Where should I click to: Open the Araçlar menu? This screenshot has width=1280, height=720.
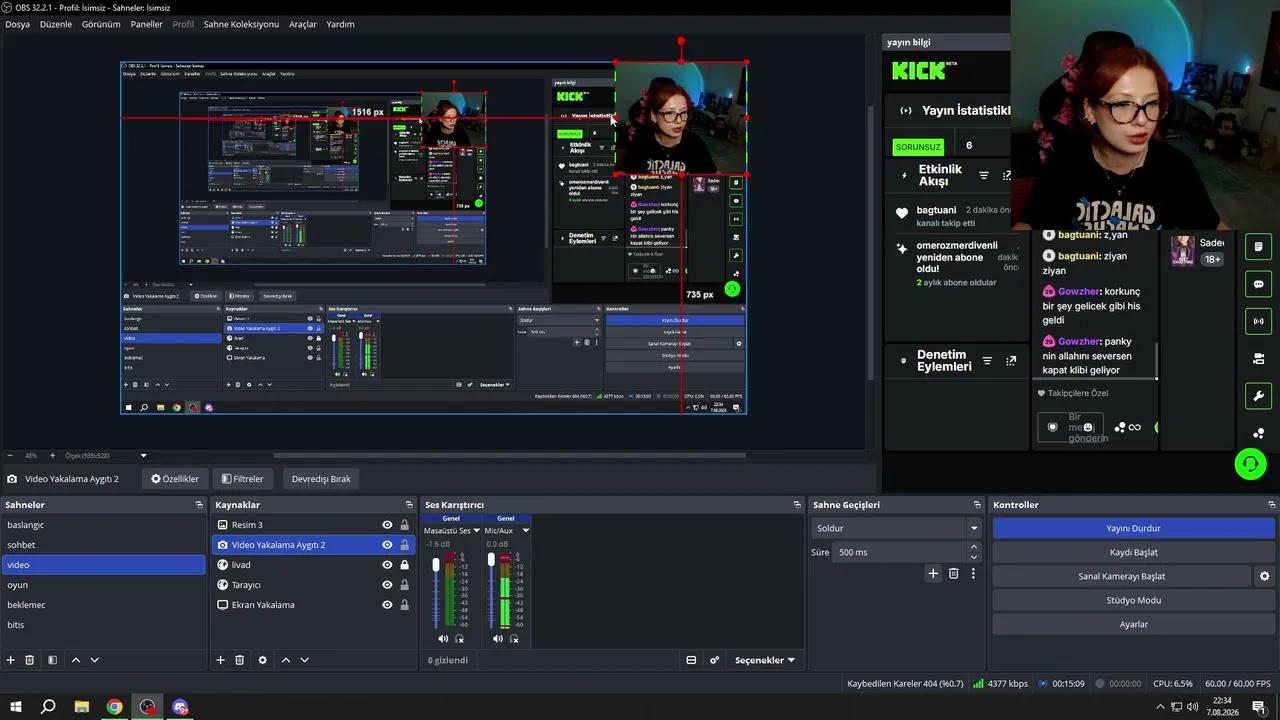pos(303,24)
